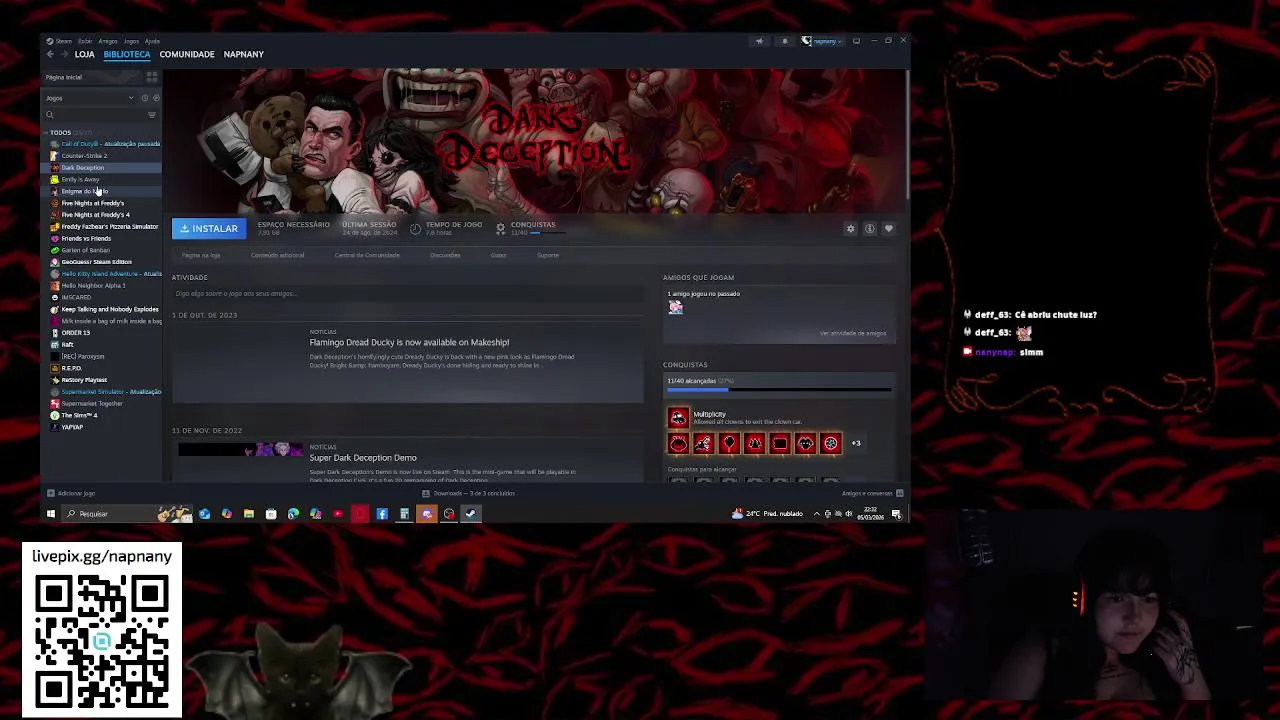Open the Conteúdo adicional link
Image resolution: width=1280 pixels, height=720 pixels.
pos(278,255)
